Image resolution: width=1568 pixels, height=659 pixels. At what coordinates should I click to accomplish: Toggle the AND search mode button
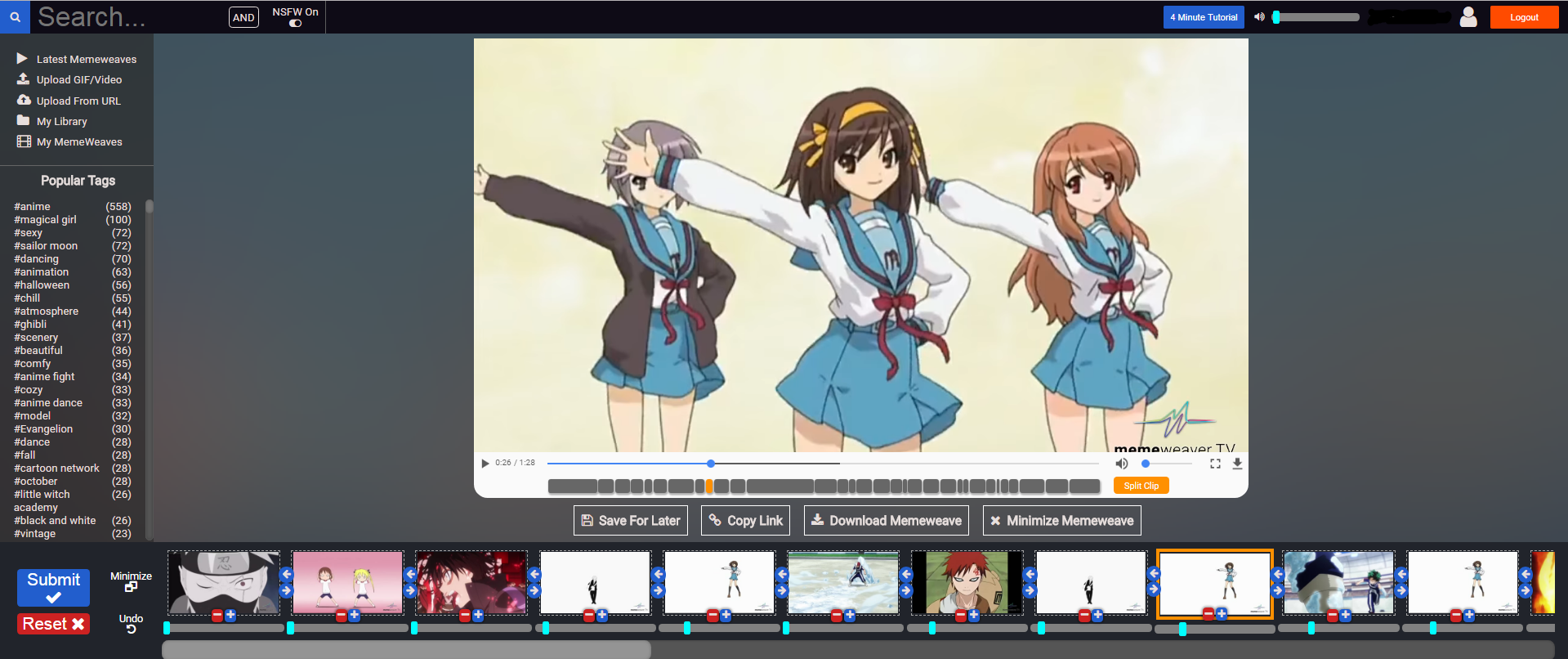point(243,17)
